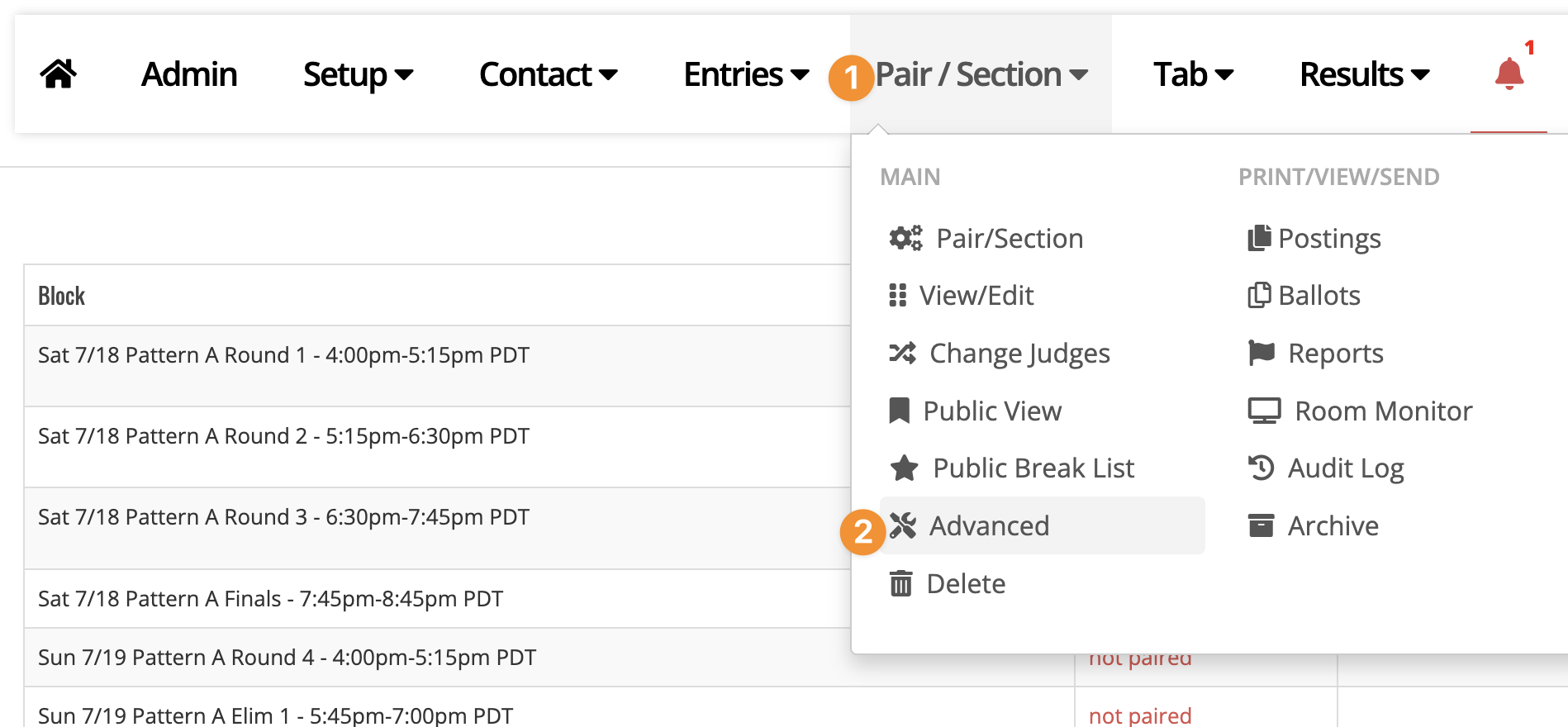This screenshot has height=727, width=1568.
Task: Go to the home icon
Action: coord(58,74)
